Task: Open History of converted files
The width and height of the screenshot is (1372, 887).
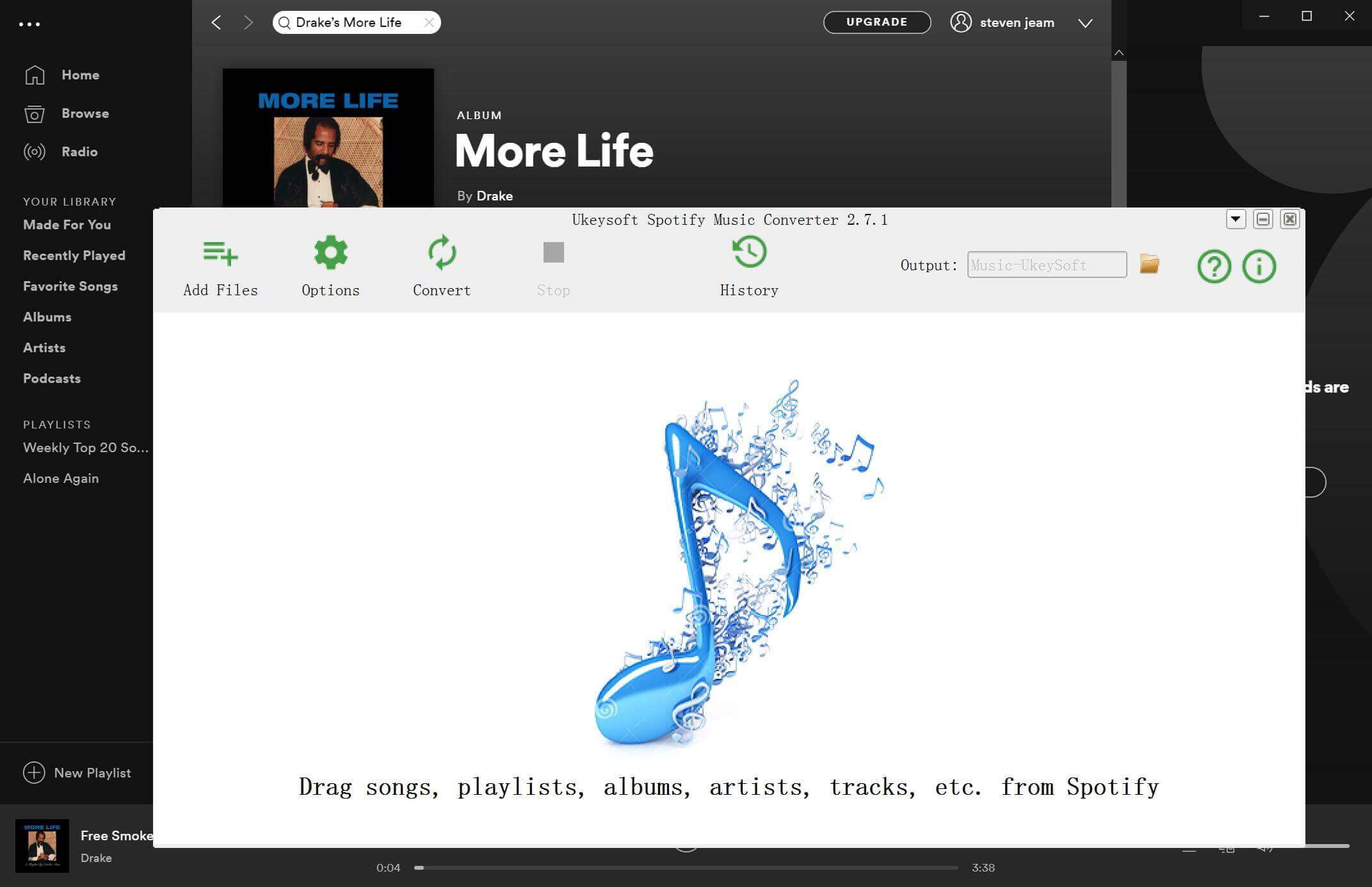Action: pyautogui.click(x=749, y=264)
